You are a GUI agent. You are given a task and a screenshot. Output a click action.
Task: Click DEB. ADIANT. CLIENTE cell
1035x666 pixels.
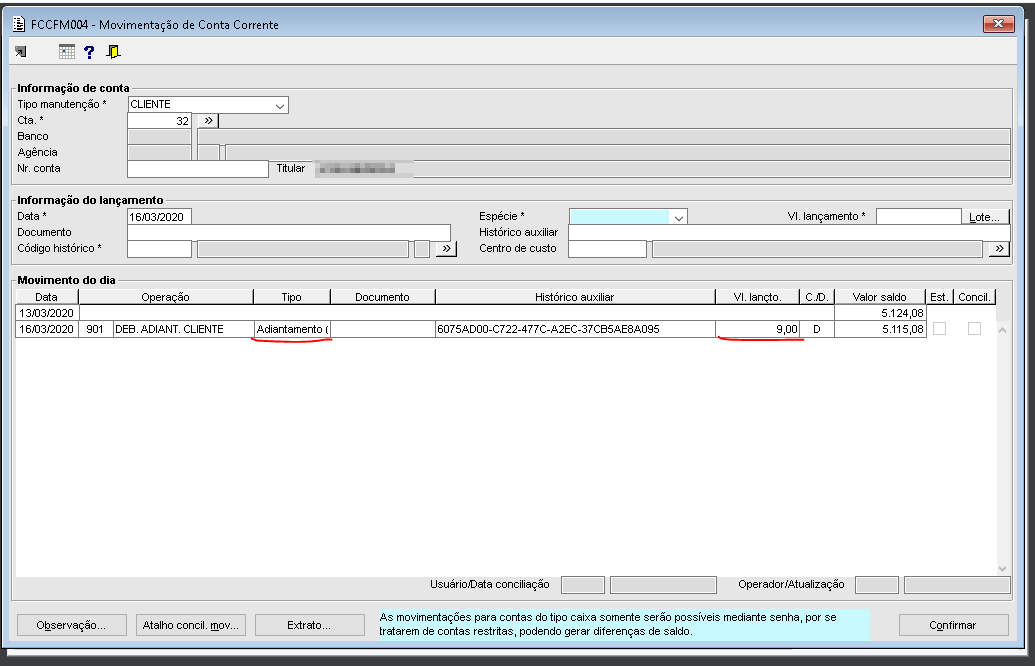pos(183,329)
